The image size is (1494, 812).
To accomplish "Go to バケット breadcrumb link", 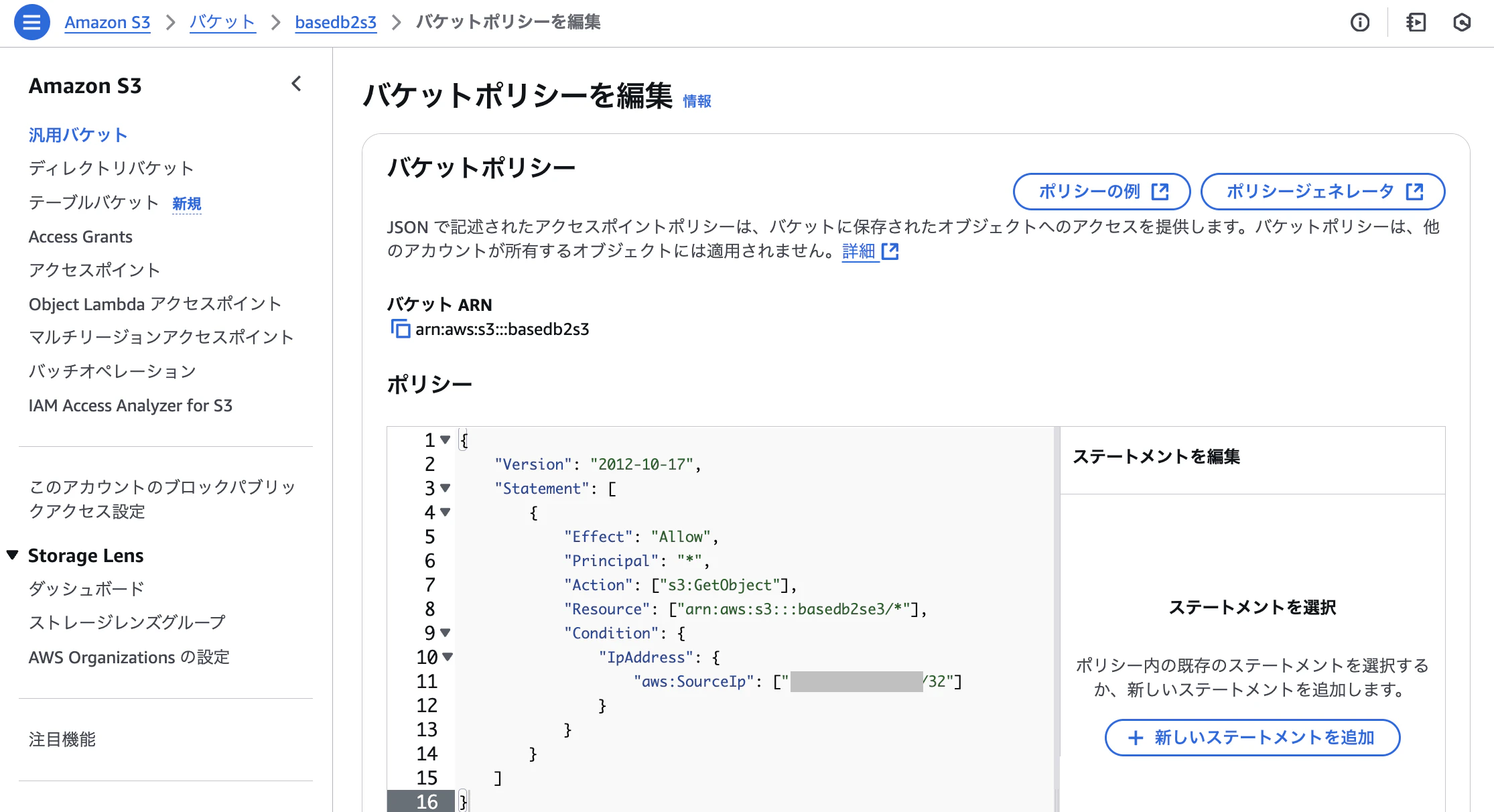I will (222, 22).
